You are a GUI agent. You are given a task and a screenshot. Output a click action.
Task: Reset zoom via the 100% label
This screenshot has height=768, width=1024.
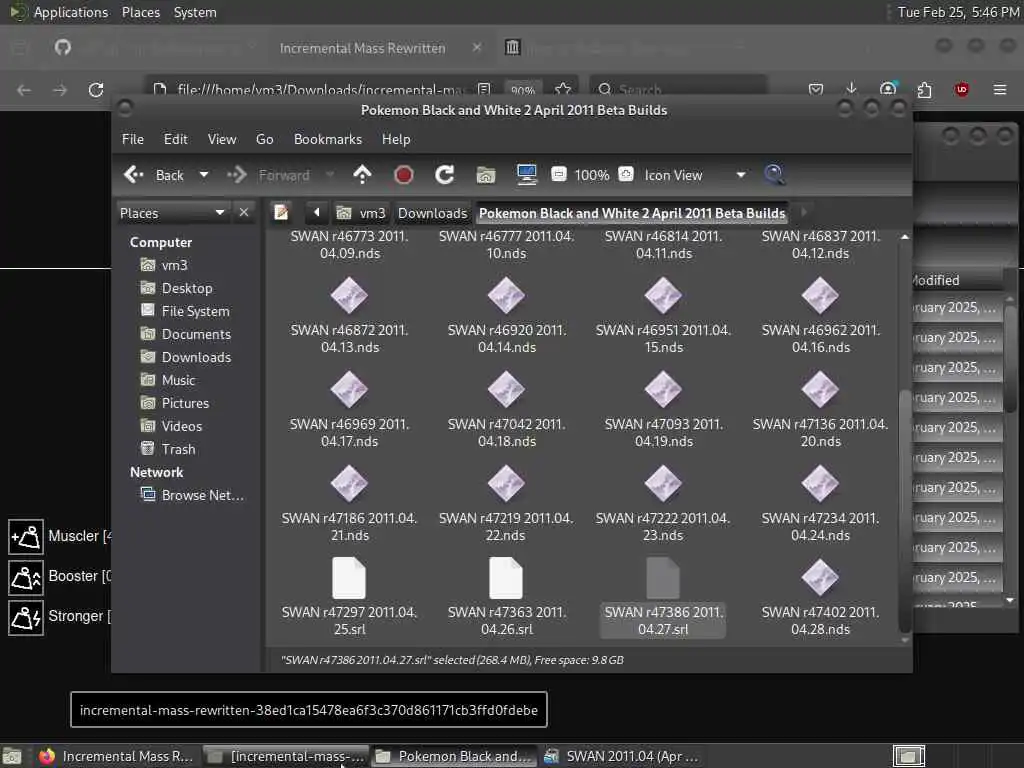coord(592,175)
